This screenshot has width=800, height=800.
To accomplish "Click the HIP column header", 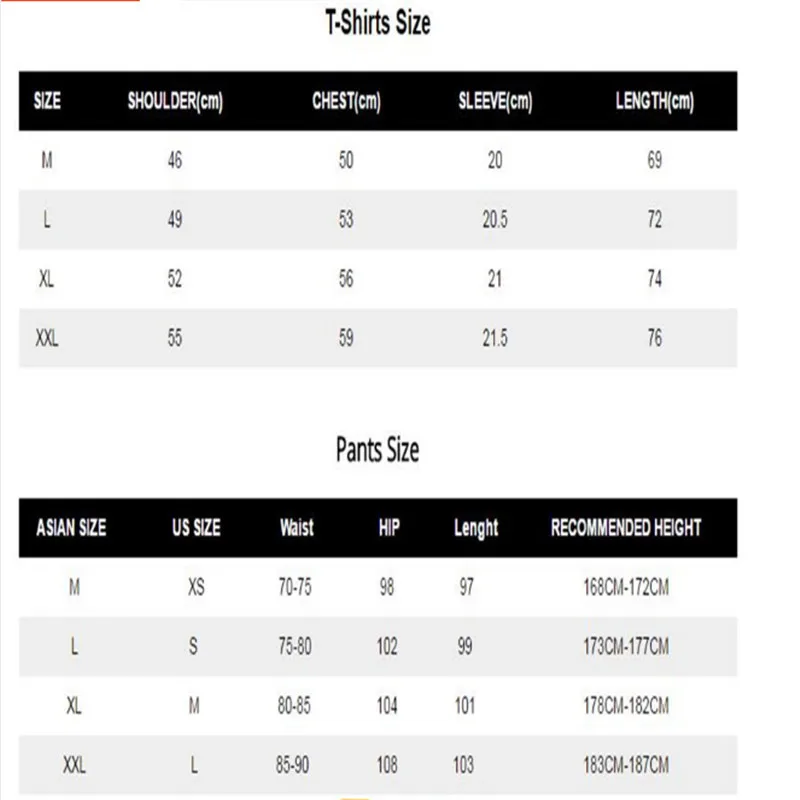I will pyautogui.click(x=389, y=528).
